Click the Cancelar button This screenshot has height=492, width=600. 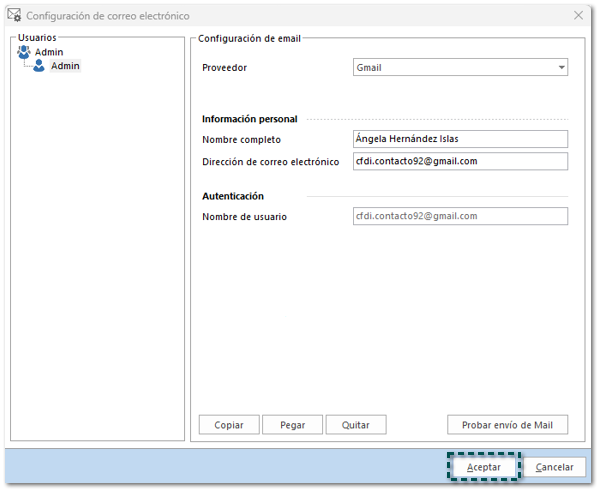(554, 467)
